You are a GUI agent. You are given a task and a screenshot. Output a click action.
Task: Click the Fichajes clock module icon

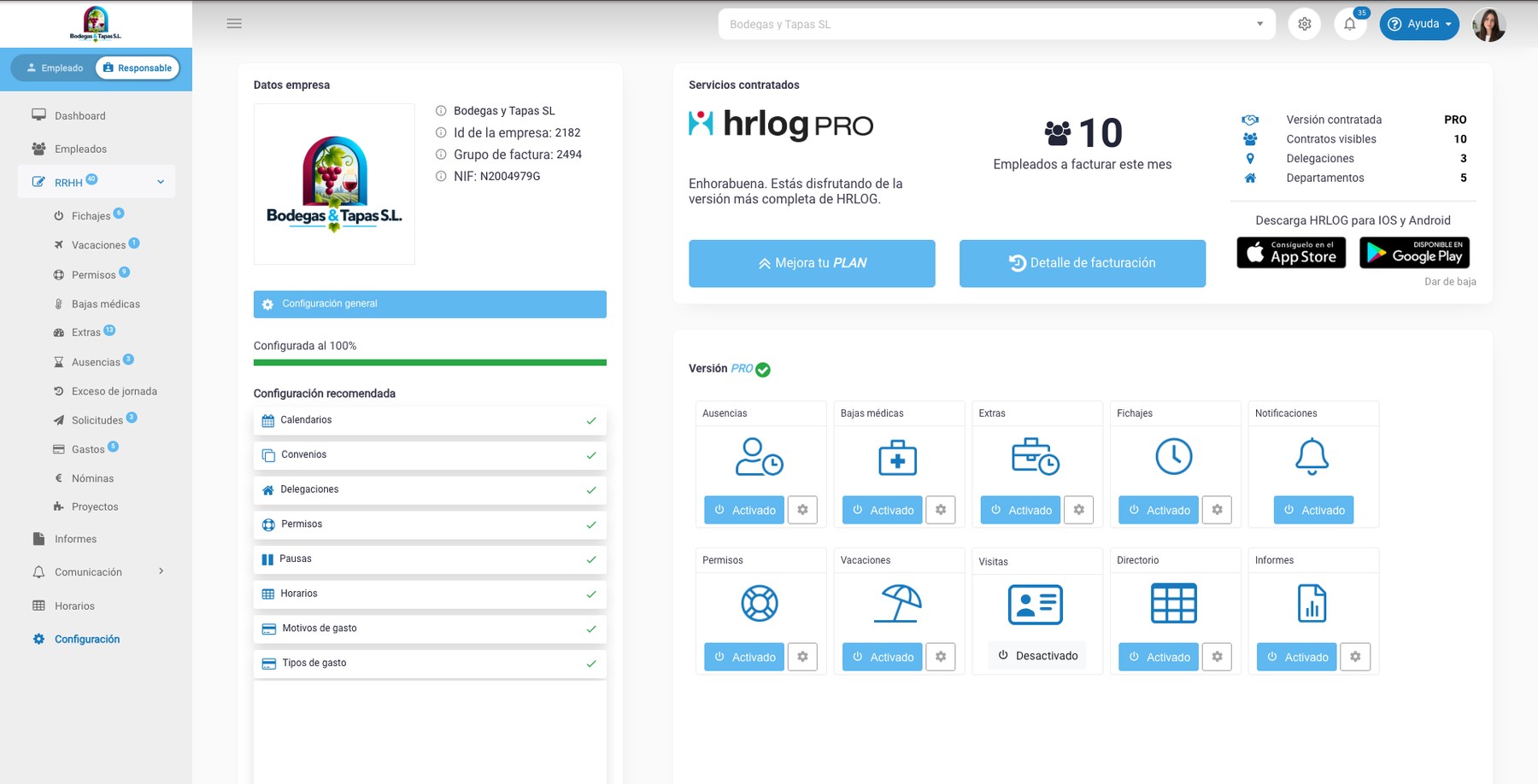pyautogui.click(x=1174, y=456)
